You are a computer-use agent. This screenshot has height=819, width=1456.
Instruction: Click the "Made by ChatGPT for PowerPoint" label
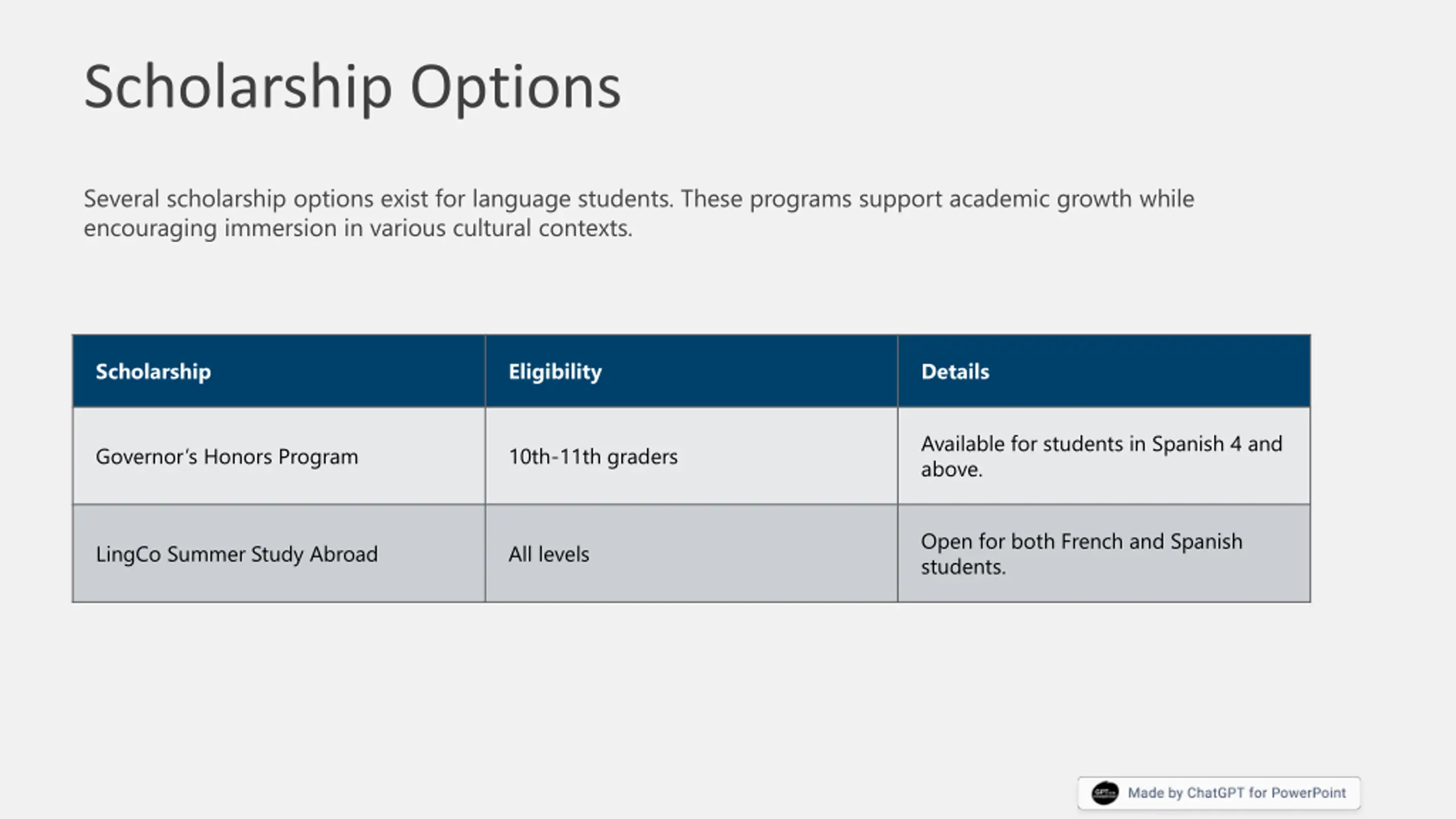click(x=1236, y=793)
